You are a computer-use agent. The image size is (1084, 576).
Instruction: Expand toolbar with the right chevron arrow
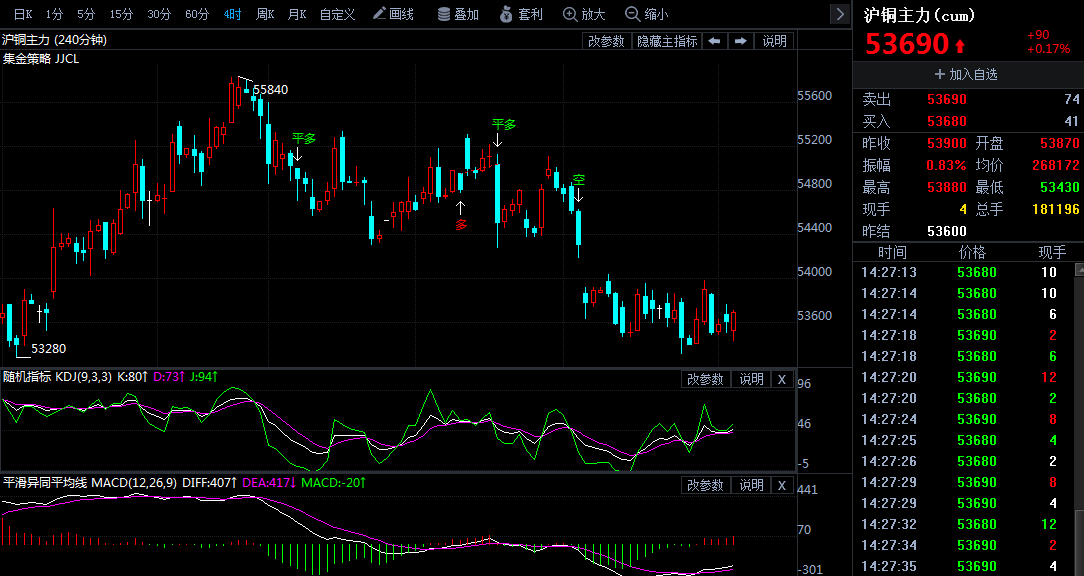pos(840,14)
